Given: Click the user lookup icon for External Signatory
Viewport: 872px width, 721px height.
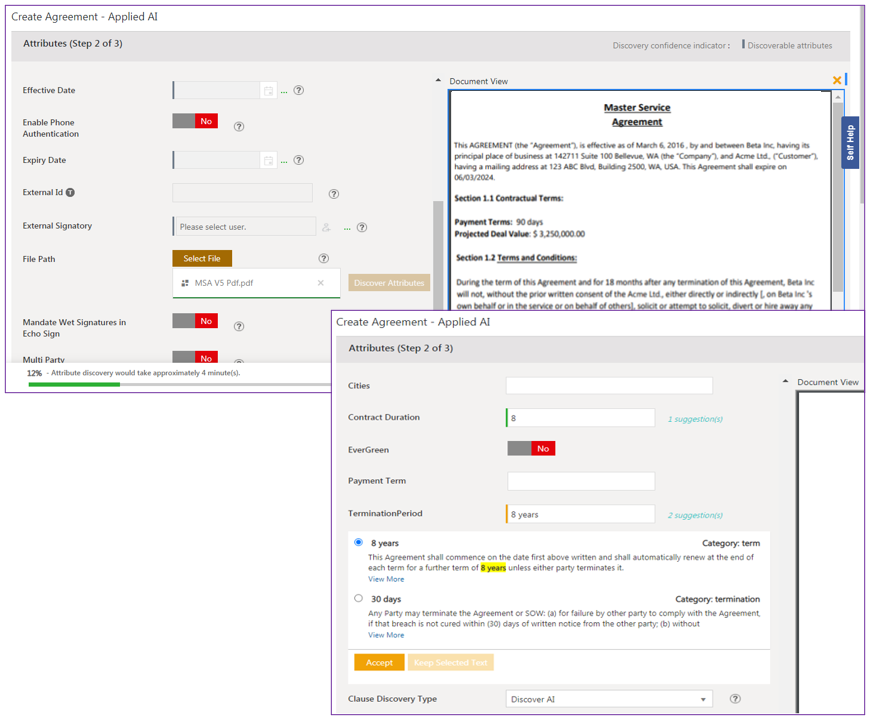Looking at the screenshot, I should click(326, 227).
